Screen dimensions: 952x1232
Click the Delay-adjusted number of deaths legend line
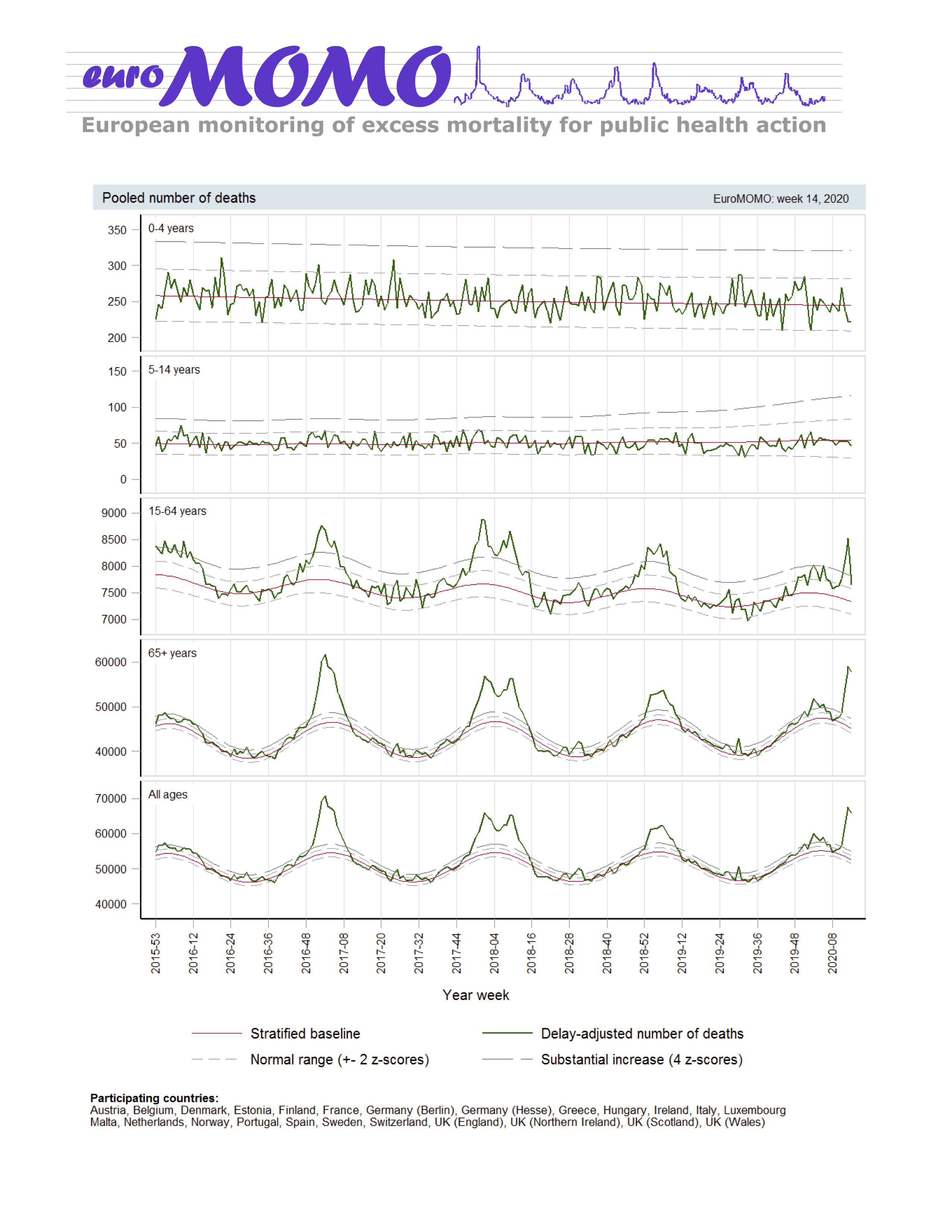[507, 1033]
